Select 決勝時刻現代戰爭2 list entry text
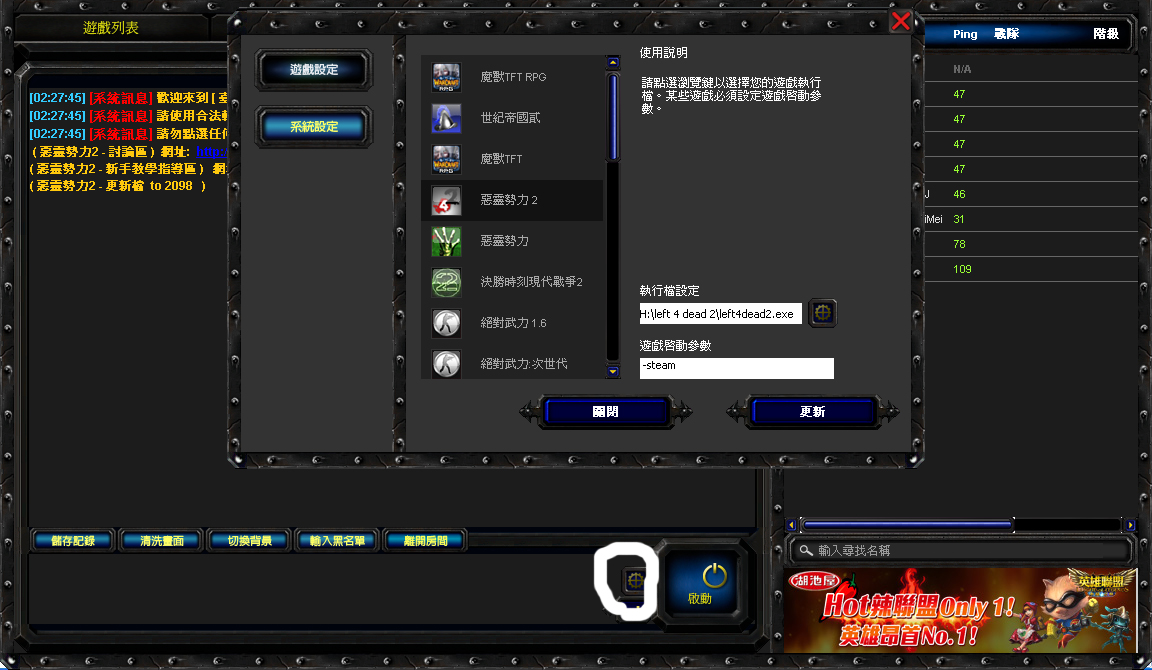Image resolution: width=1152 pixels, height=670 pixels. point(531,282)
